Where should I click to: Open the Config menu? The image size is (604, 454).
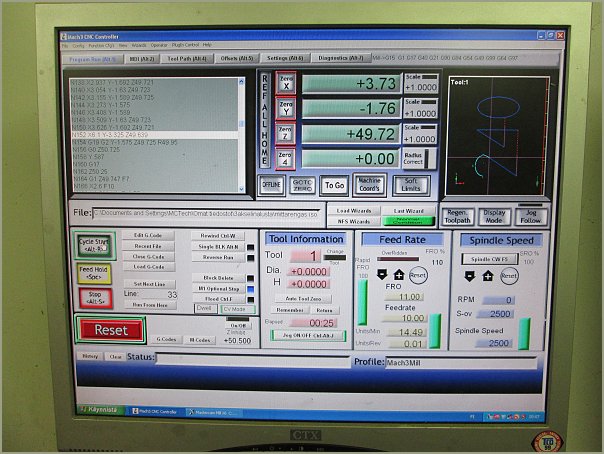(x=78, y=45)
